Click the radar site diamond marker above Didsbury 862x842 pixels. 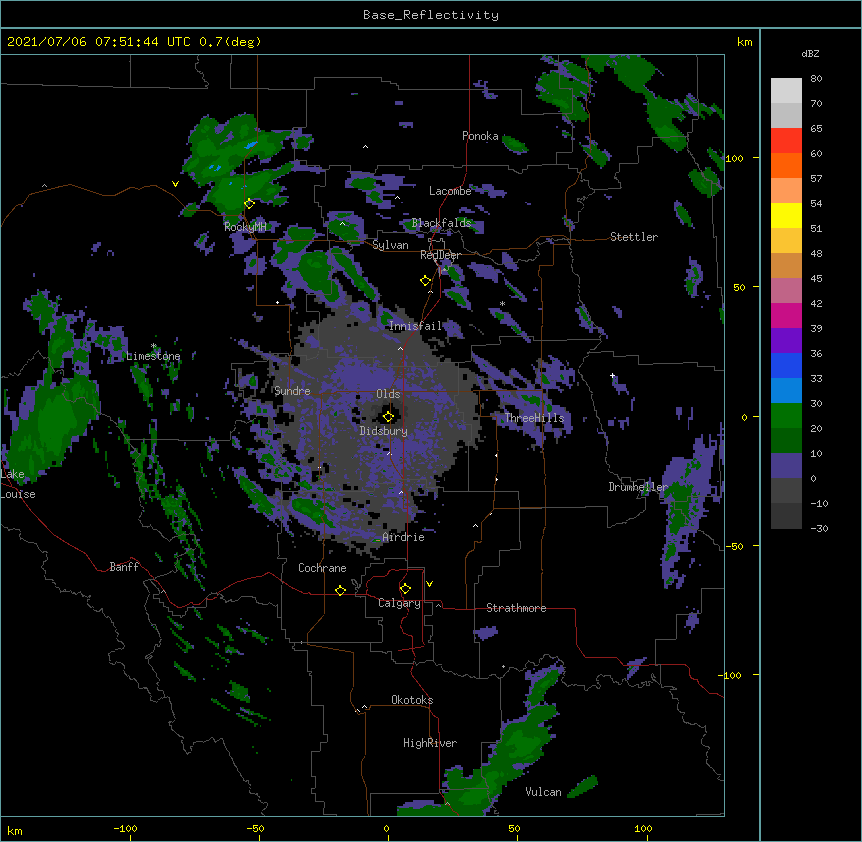coord(388,416)
